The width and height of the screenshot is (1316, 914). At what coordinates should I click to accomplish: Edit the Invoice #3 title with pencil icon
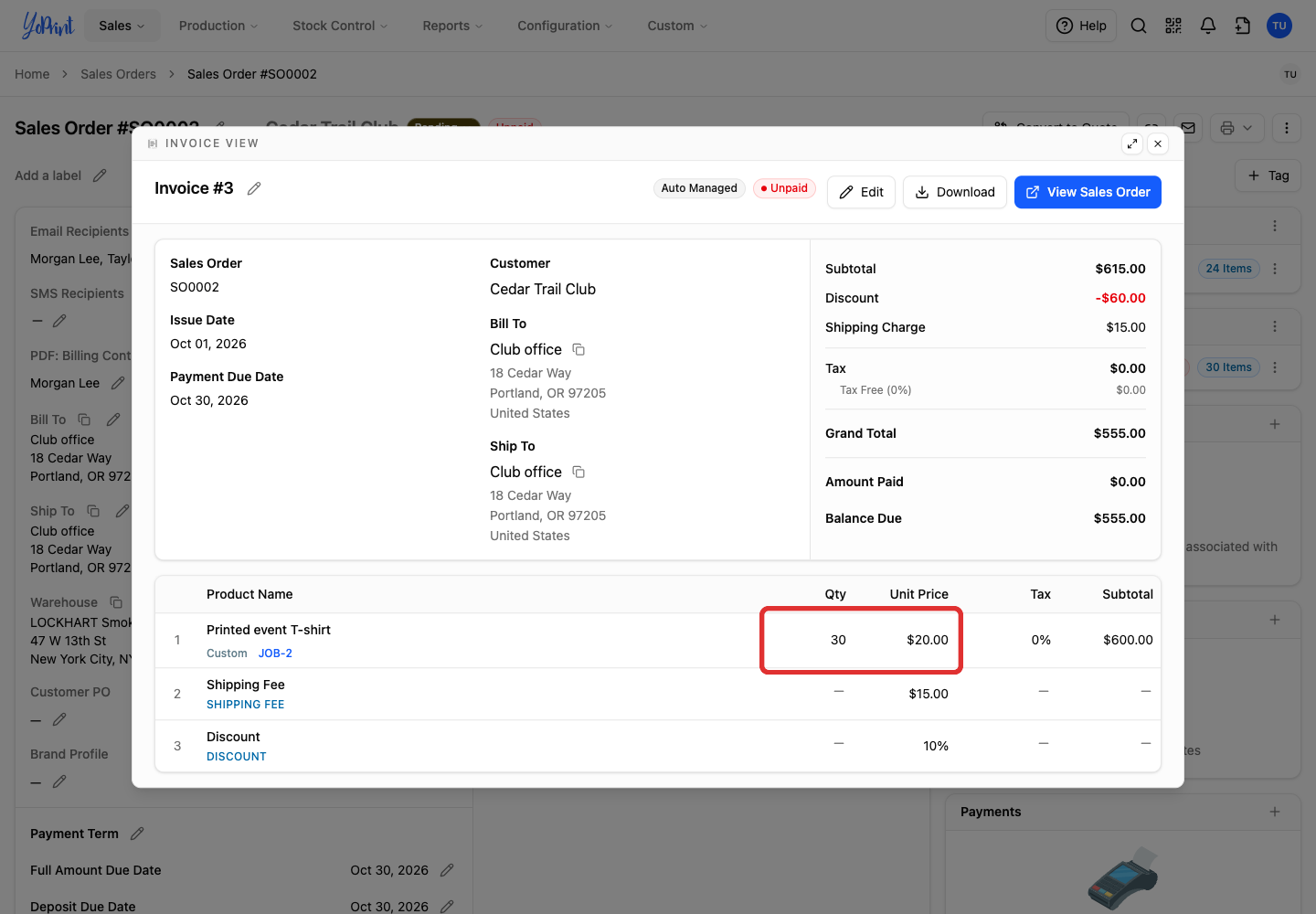click(254, 188)
